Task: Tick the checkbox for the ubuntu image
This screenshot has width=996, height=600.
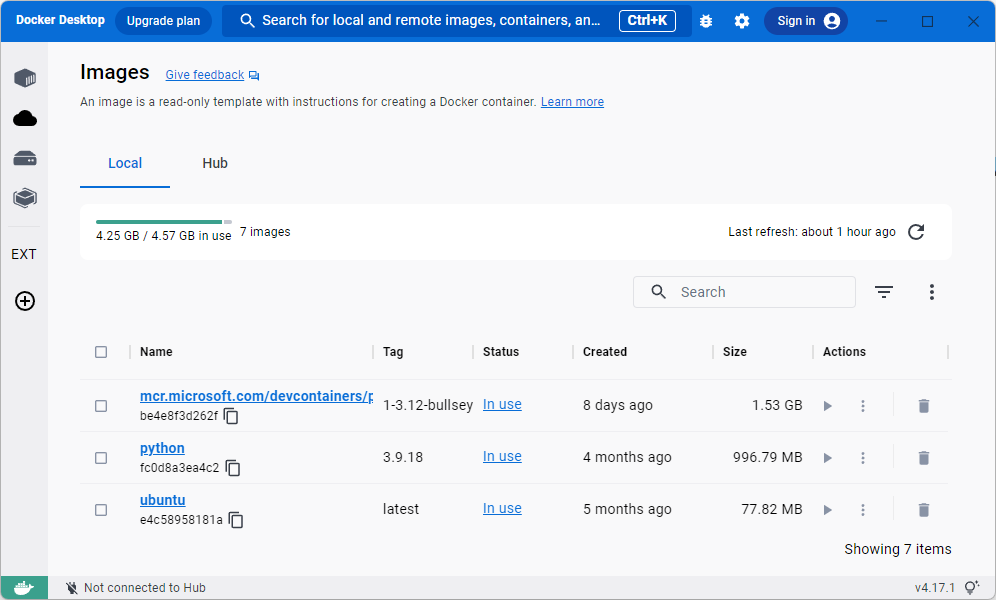Action: [x=101, y=510]
